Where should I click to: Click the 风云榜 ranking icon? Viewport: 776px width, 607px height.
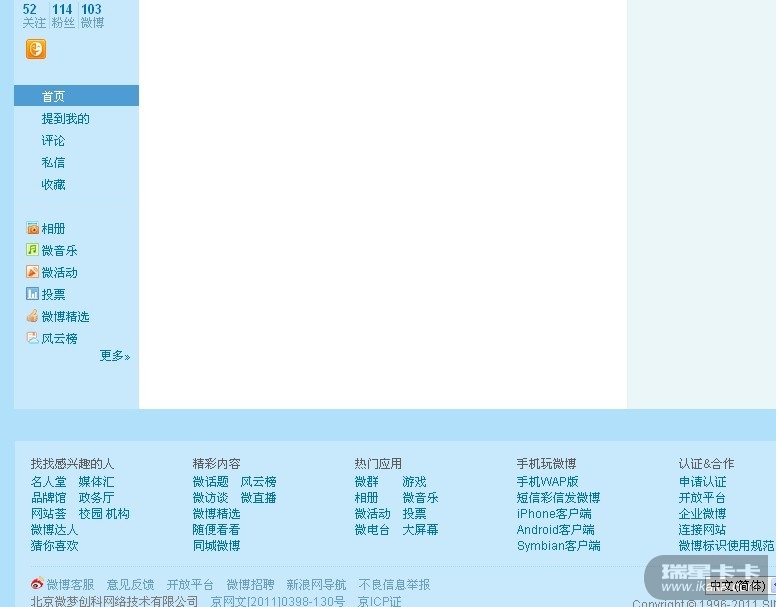[33, 338]
